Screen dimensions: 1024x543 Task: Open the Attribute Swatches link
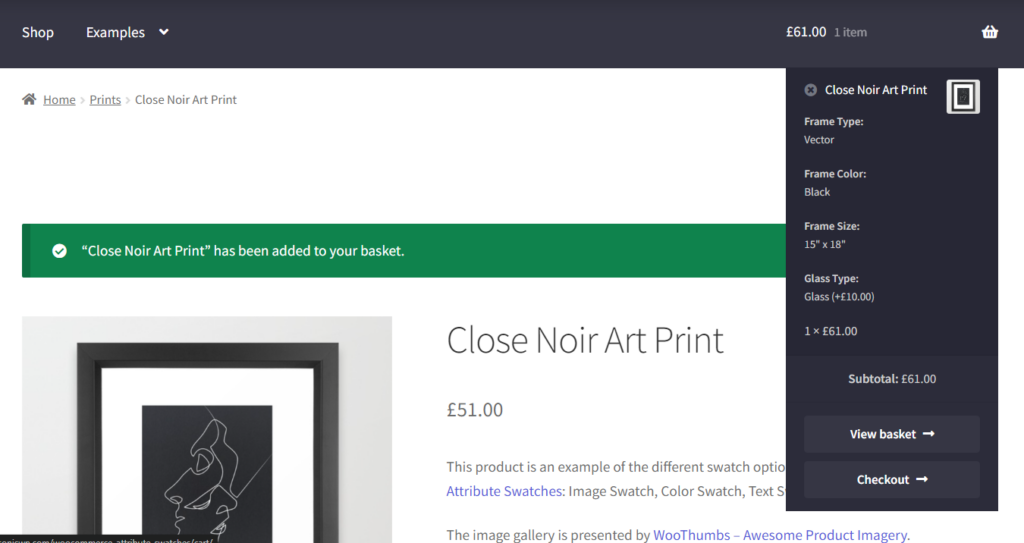click(x=504, y=491)
